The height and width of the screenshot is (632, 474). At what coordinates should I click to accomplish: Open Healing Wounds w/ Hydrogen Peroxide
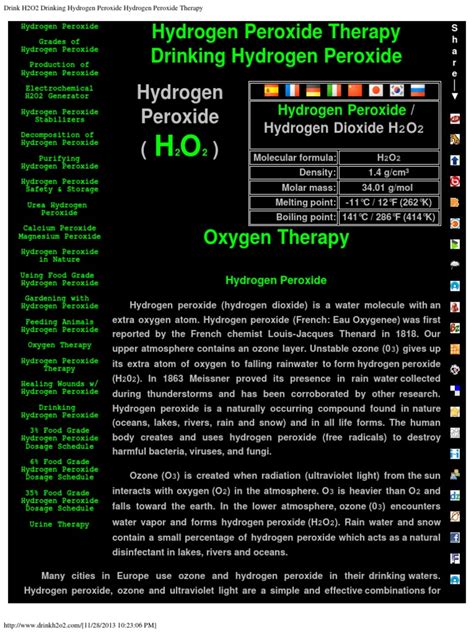click(x=60, y=388)
